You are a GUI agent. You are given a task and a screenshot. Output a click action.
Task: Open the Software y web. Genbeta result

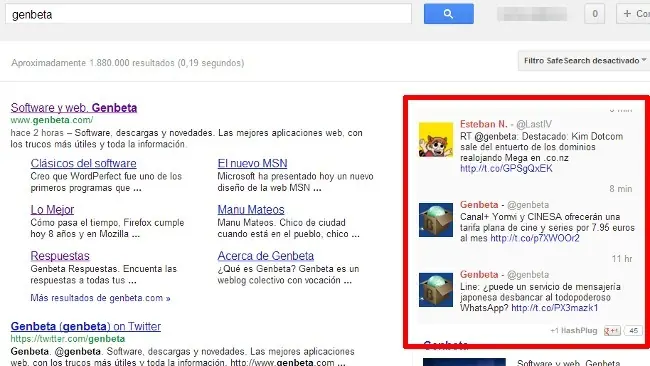[x=74, y=108]
